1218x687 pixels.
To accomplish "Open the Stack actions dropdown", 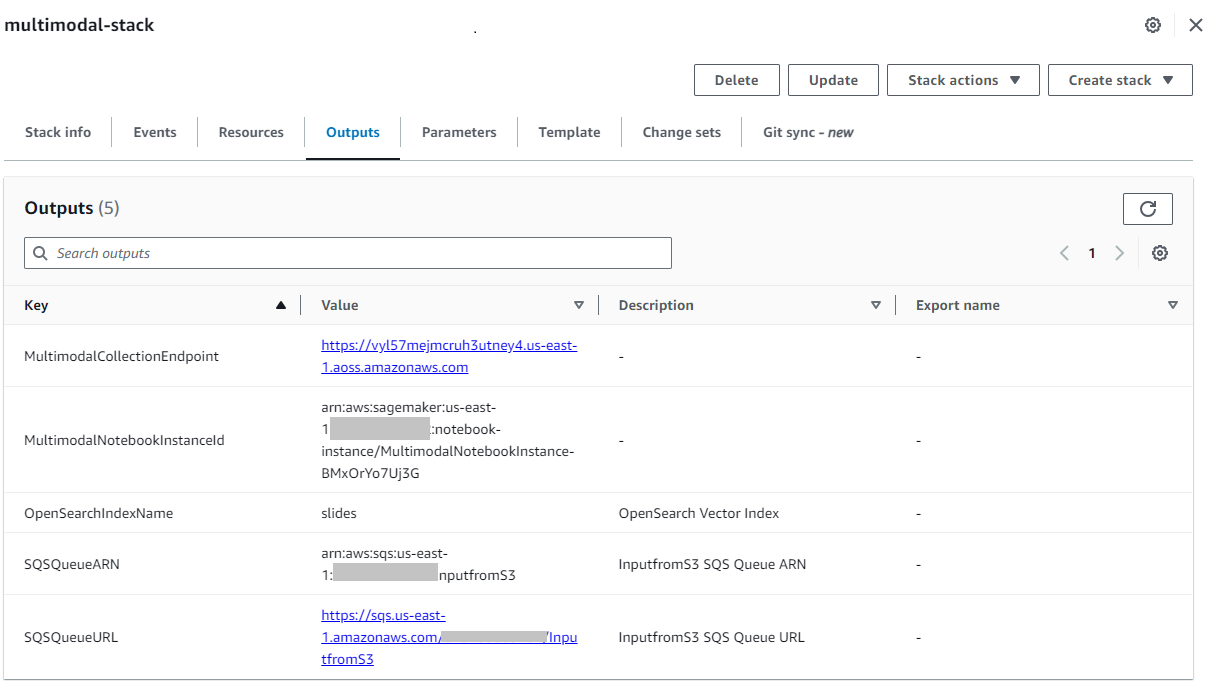I will 962,79.
